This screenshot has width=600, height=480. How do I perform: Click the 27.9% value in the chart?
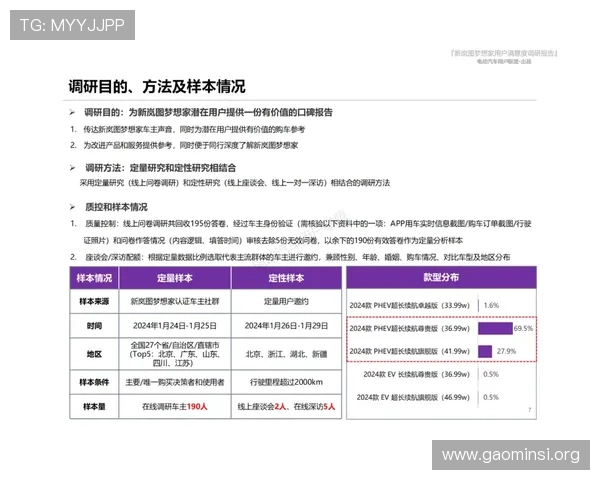(506, 351)
